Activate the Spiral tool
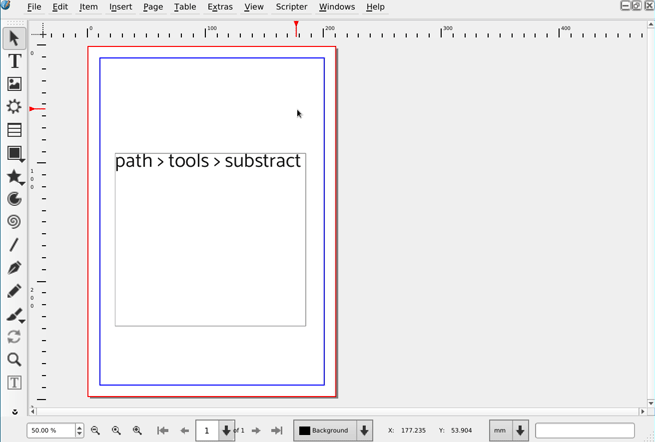 (14, 222)
